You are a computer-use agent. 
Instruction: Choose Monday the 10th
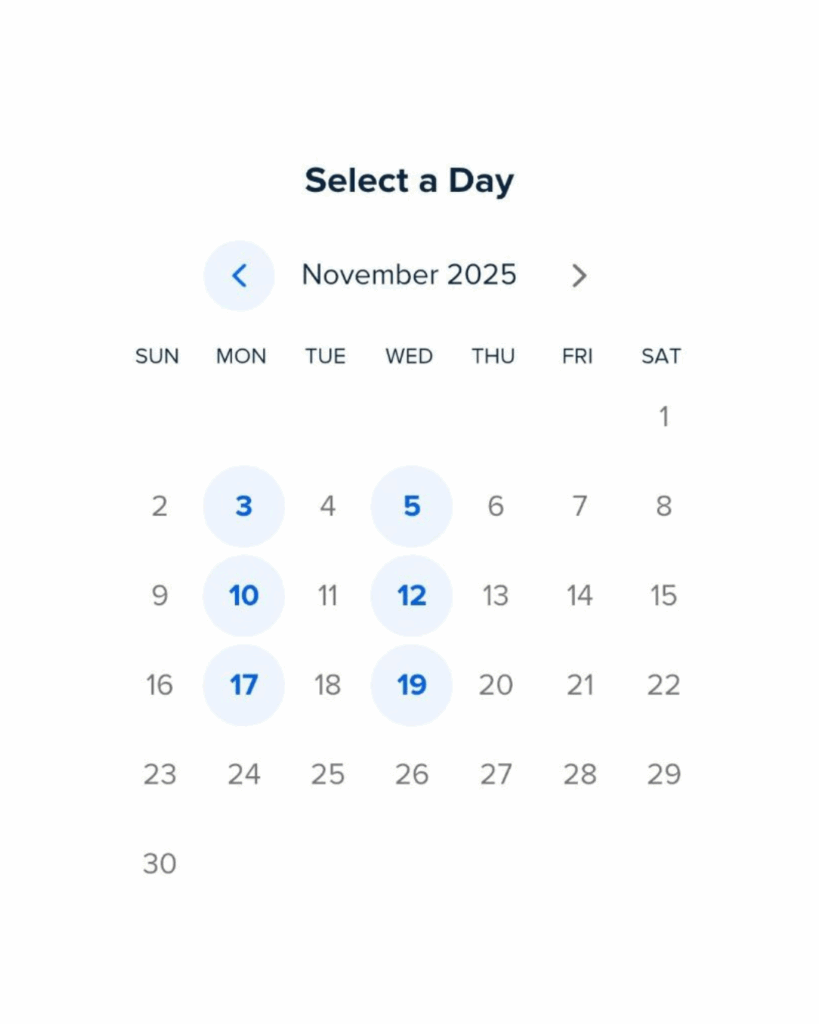[244, 596]
